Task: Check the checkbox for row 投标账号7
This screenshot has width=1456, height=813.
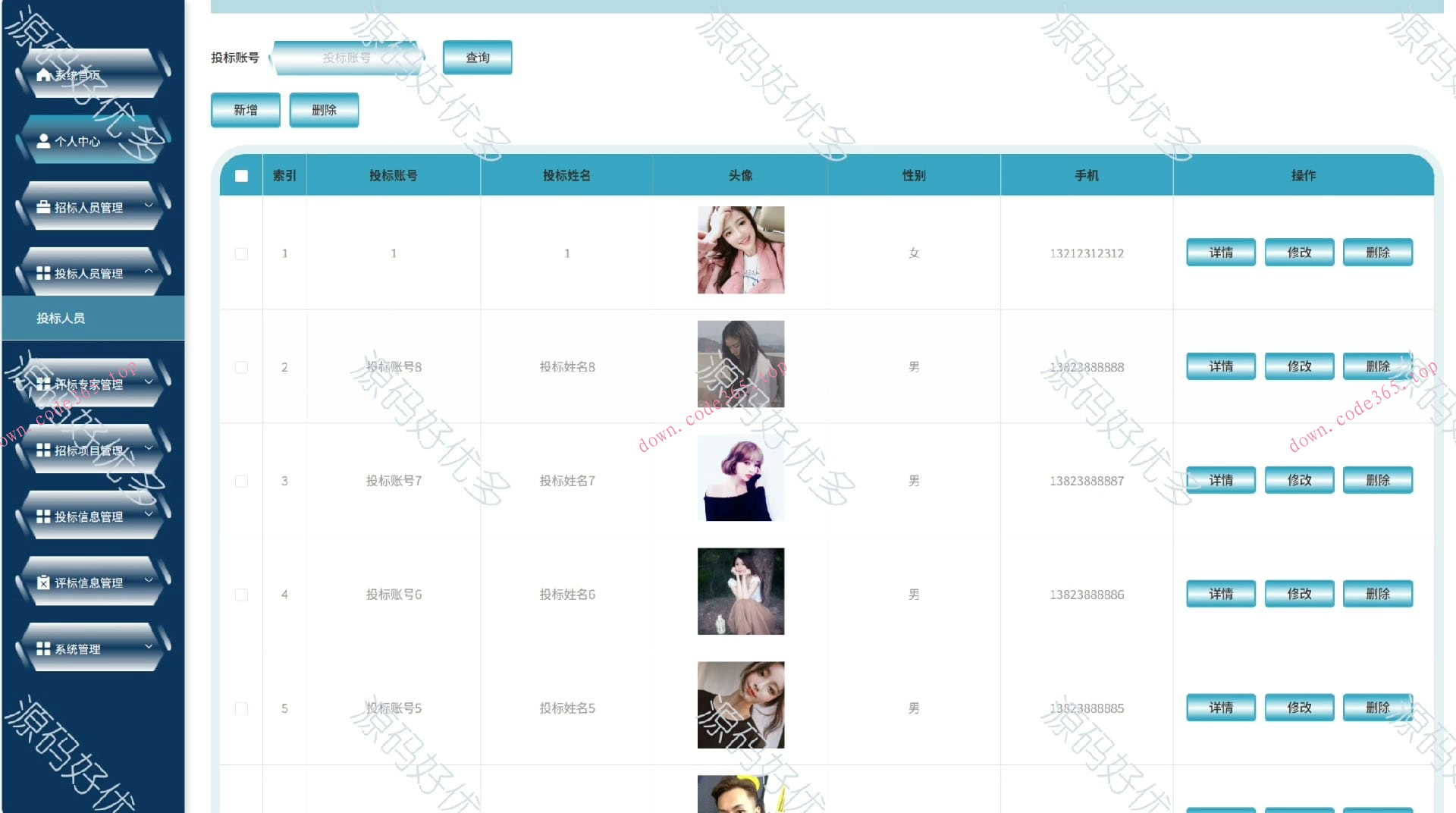Action: [x=241, y=481]
